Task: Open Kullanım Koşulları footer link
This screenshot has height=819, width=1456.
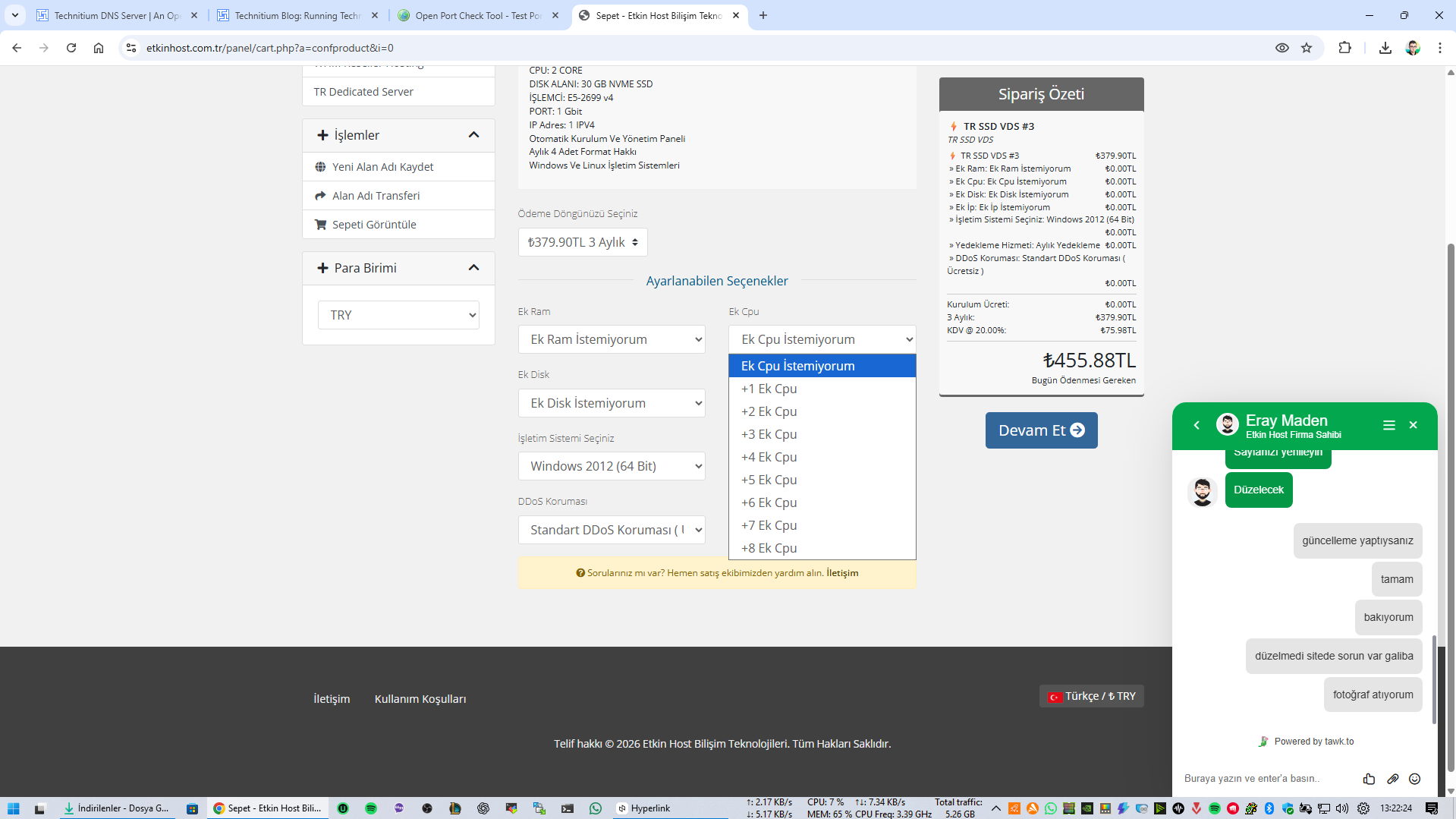Action: (x=420, y=699)
